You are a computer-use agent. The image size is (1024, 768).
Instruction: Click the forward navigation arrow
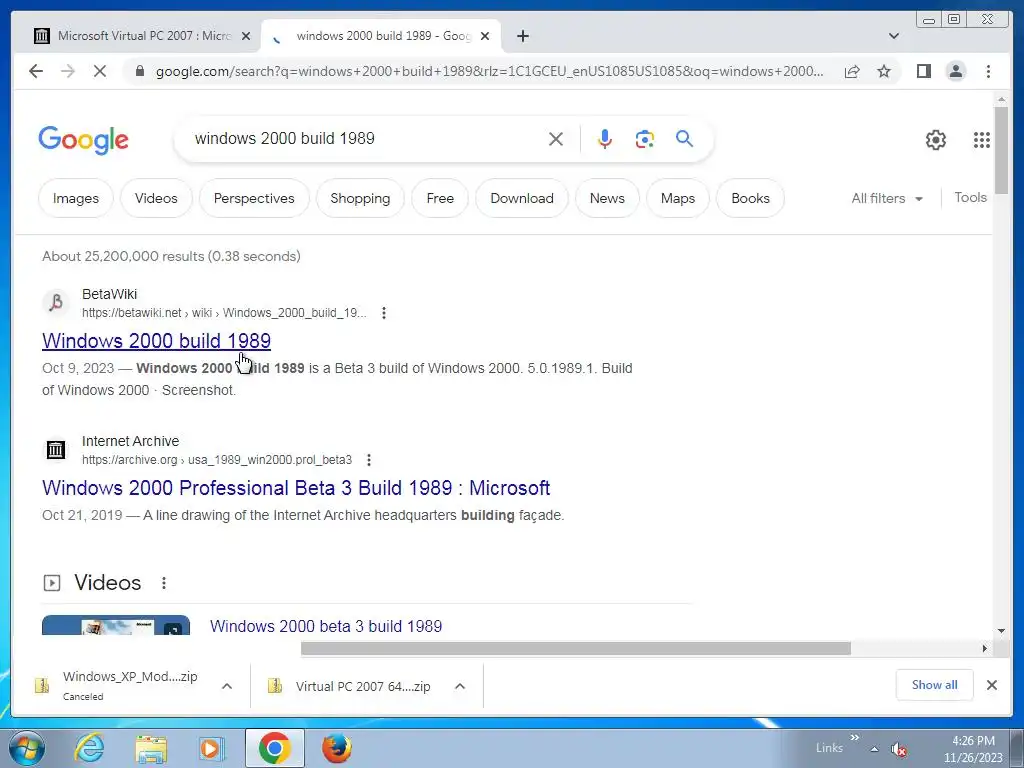coord(68,71)
